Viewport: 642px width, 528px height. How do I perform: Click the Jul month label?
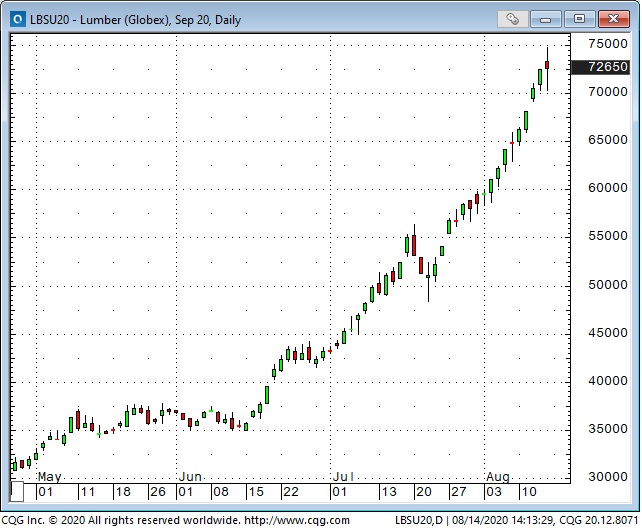click(343, 477)
